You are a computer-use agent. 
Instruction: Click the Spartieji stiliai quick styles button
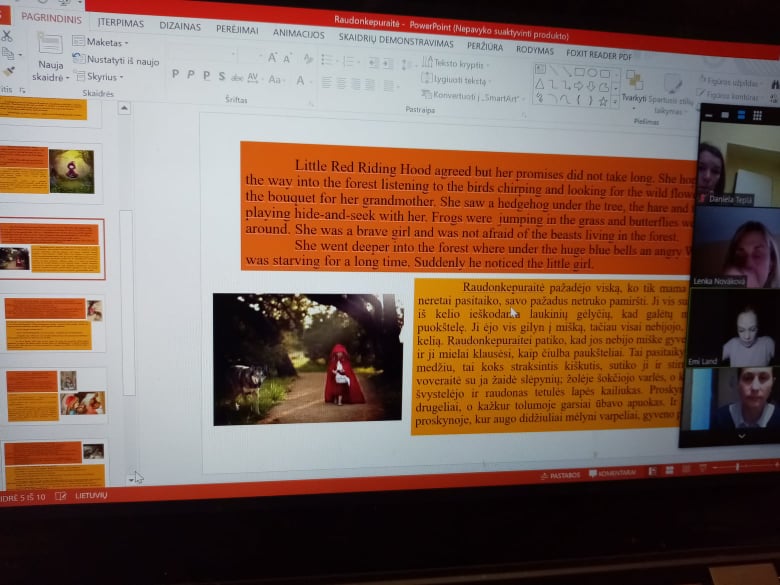coord(670,95)
